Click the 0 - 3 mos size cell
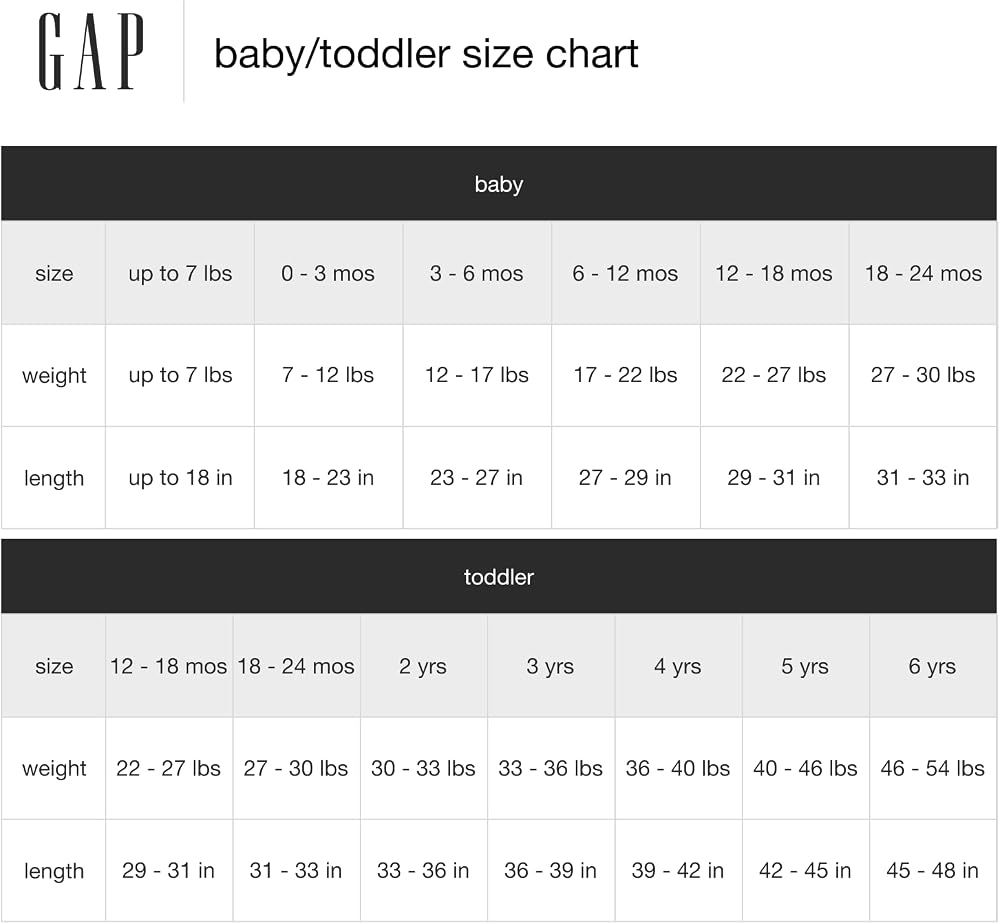 (x=328, y=273)
